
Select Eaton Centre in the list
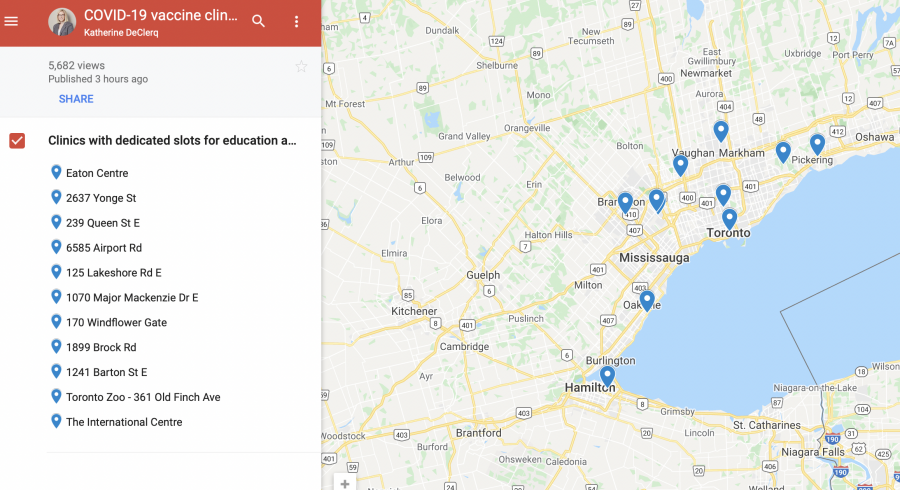97,173
